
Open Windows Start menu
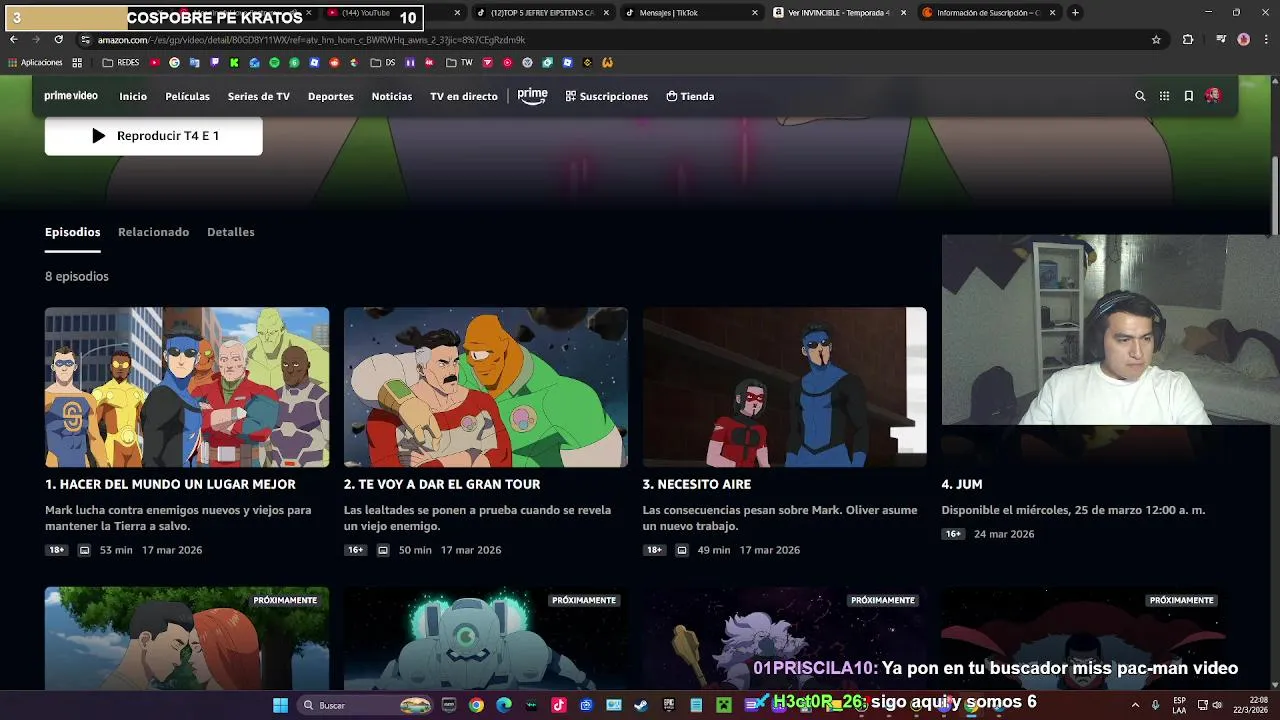[281, 705]
